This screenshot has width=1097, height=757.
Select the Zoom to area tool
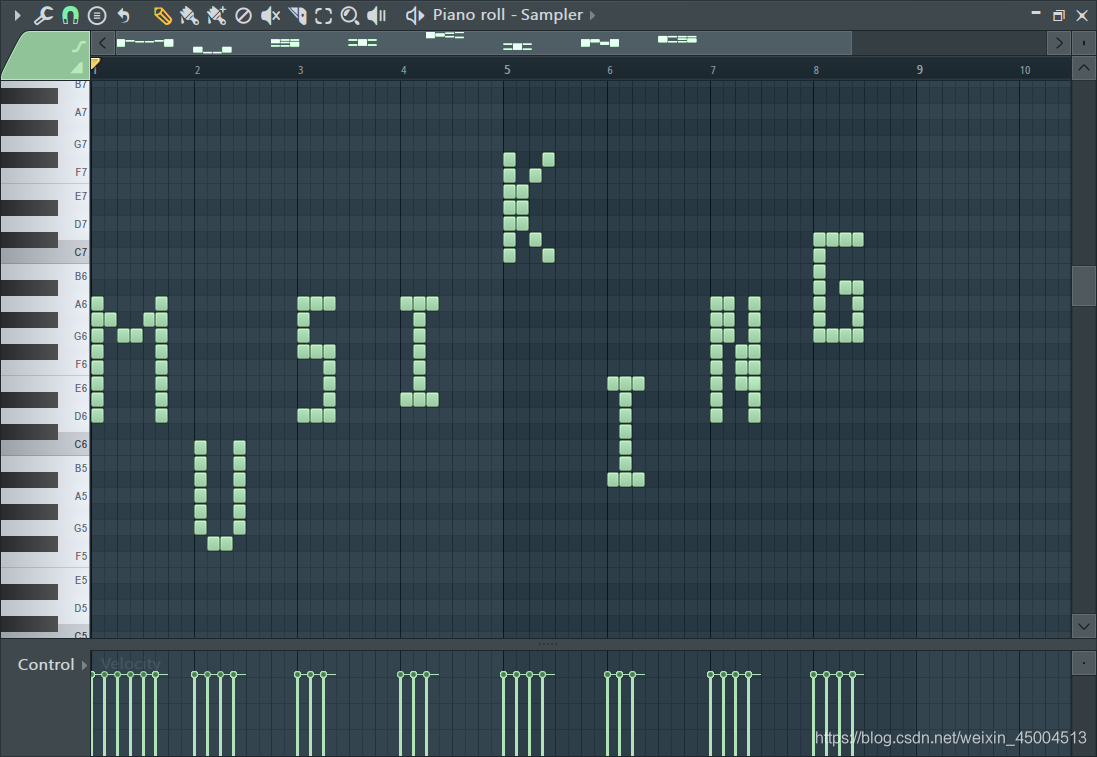click(349, 15)
